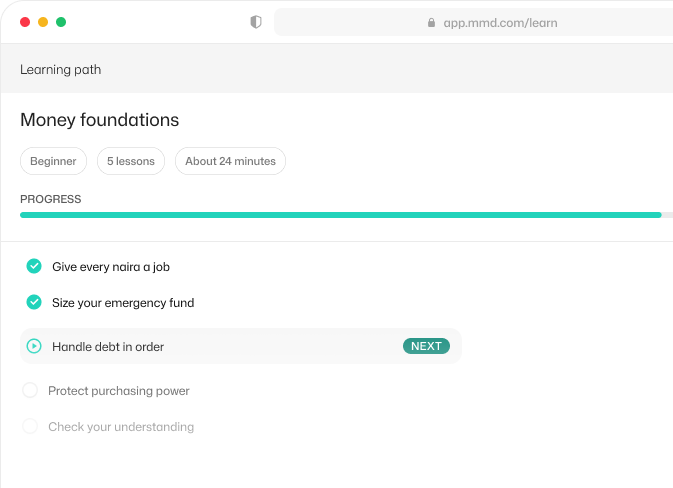
Task: Open Protect purchasing power lesson
Action: [119, 391]
